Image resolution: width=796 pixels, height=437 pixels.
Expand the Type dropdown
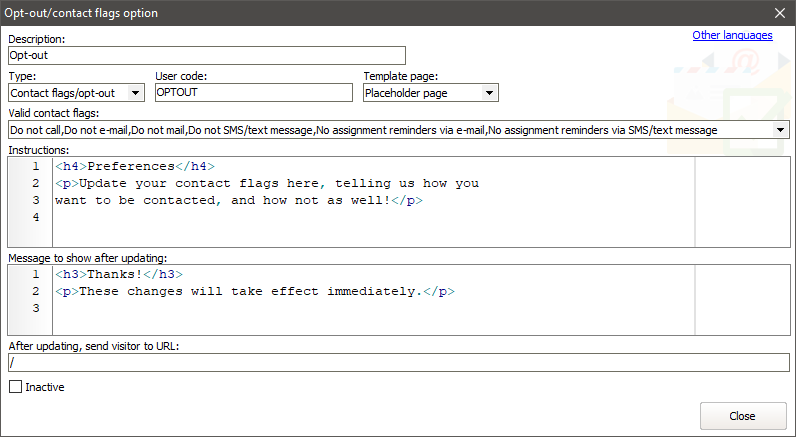[x=136, y=93]
